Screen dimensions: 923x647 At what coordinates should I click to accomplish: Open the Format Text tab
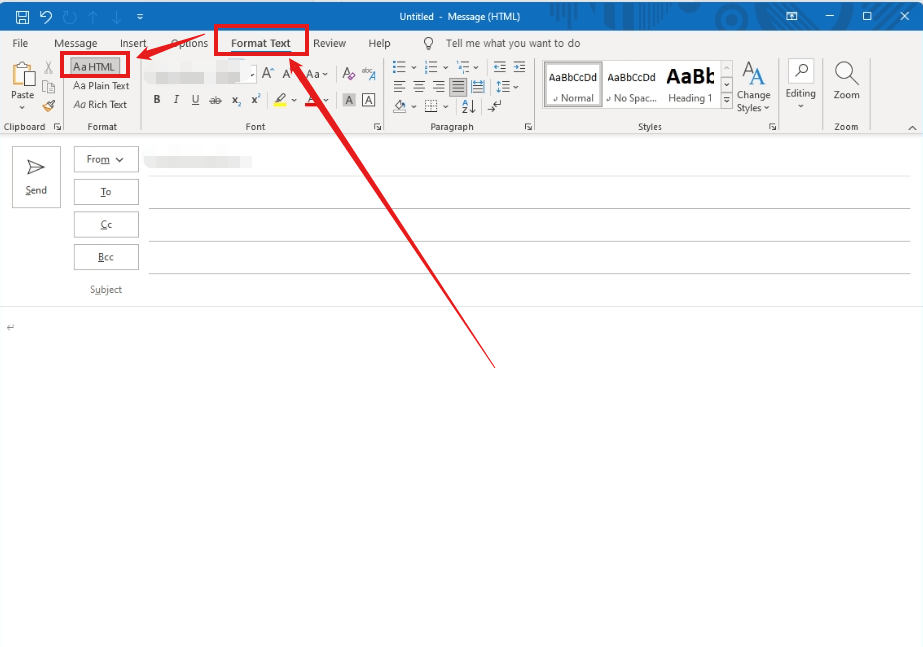pyautogui.click(x=260, y=43)
